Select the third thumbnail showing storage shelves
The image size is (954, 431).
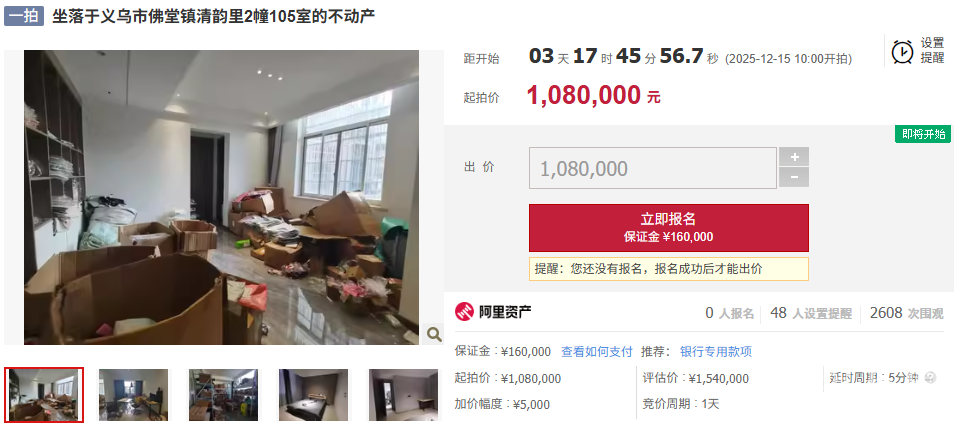(223, 394)
